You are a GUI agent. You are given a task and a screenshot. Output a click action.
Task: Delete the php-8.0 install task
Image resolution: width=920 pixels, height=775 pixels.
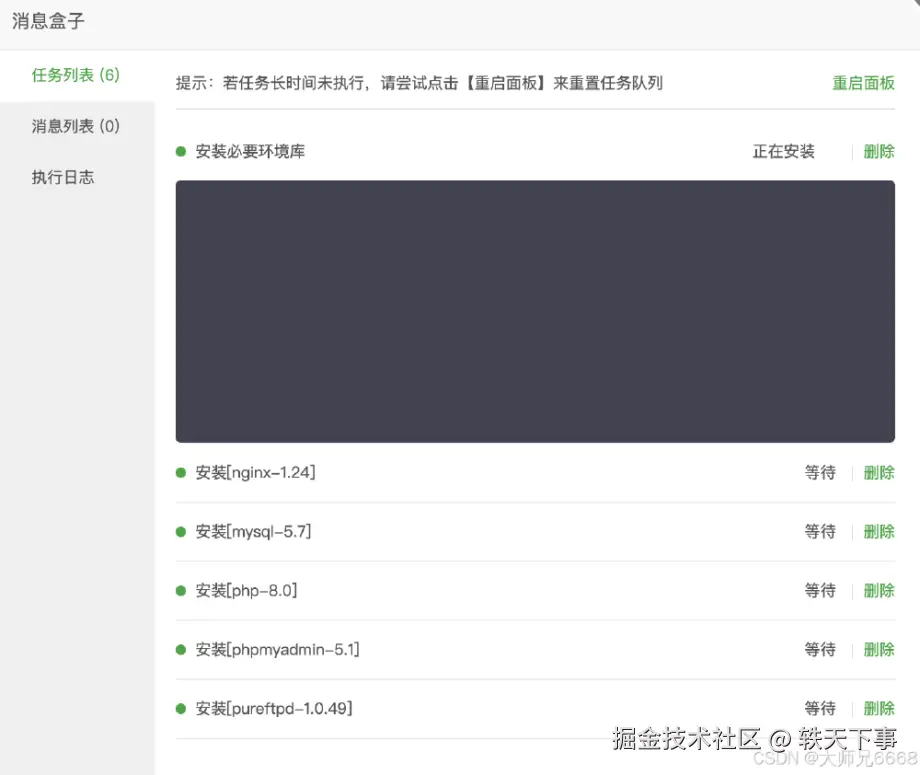(879, 590)
